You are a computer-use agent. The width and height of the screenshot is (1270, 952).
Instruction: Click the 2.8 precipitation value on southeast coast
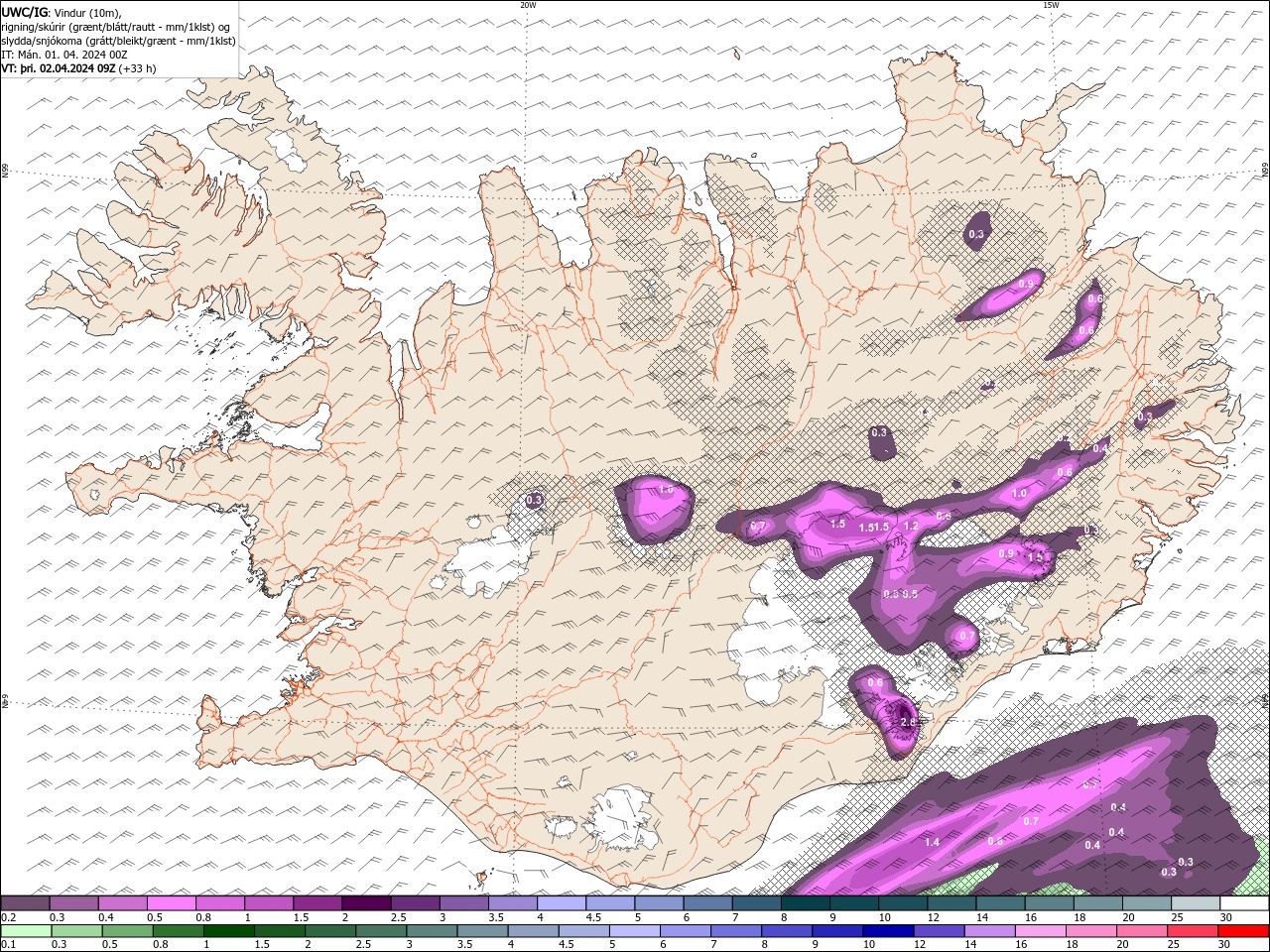[908, 723]
